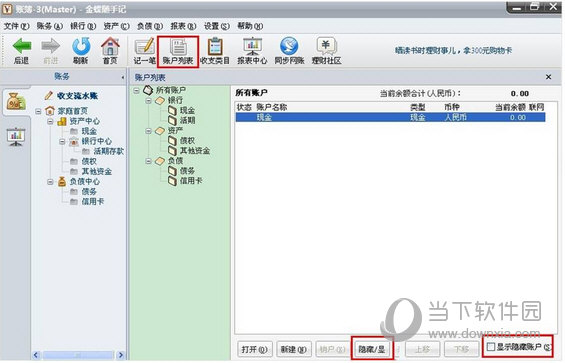Click the 币种 column header

click(x=452, y=107)
